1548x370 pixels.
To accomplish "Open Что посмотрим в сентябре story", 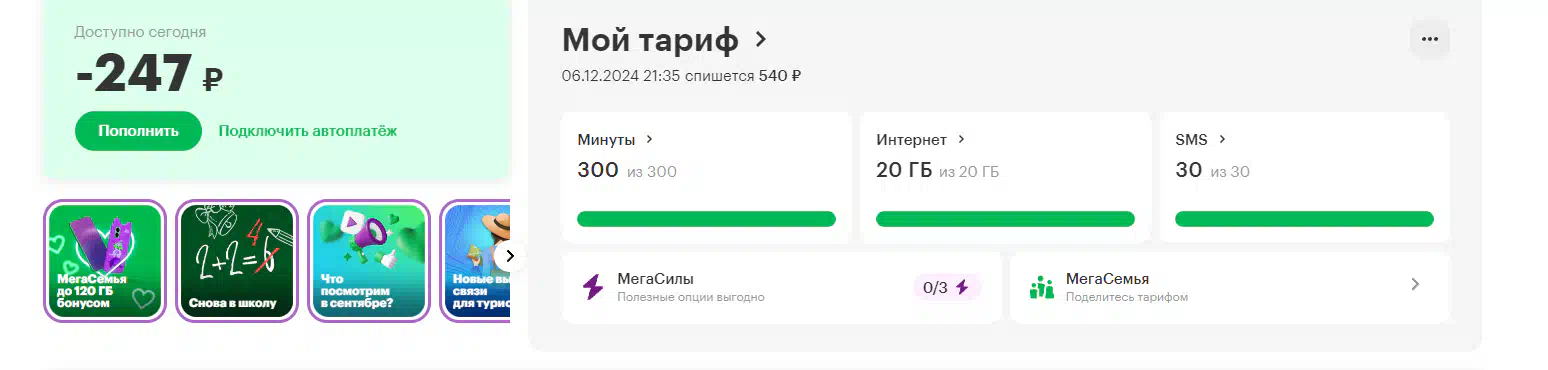I will [x=368, y=261].
